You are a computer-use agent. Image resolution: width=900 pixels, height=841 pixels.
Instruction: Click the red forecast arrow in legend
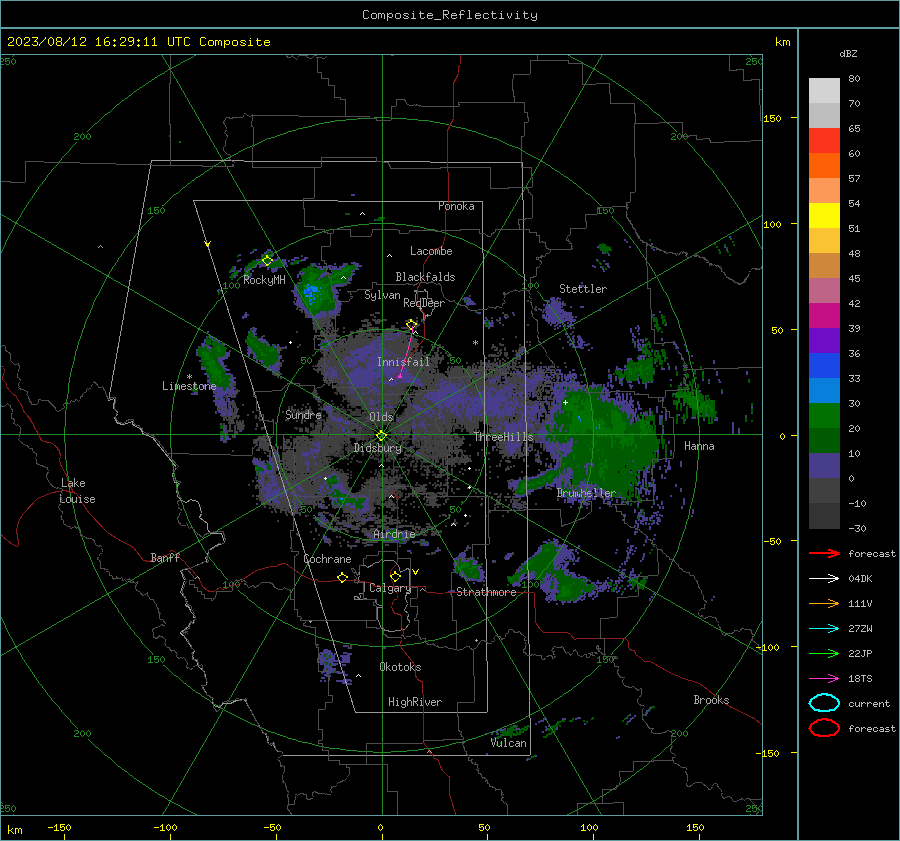click(x=824, y=553)
